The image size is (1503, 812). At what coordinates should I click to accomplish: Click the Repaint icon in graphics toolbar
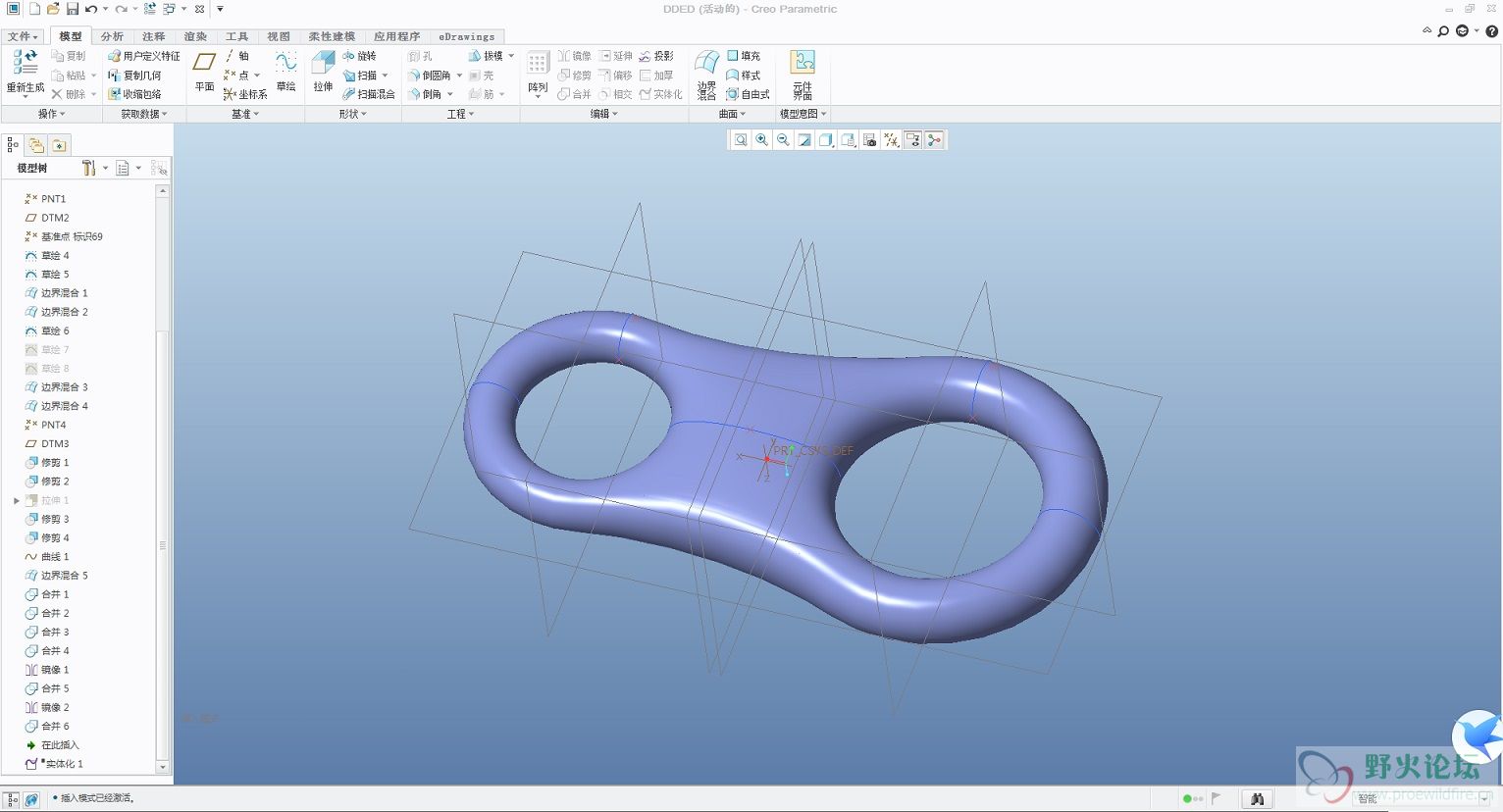tap(804, 140)
